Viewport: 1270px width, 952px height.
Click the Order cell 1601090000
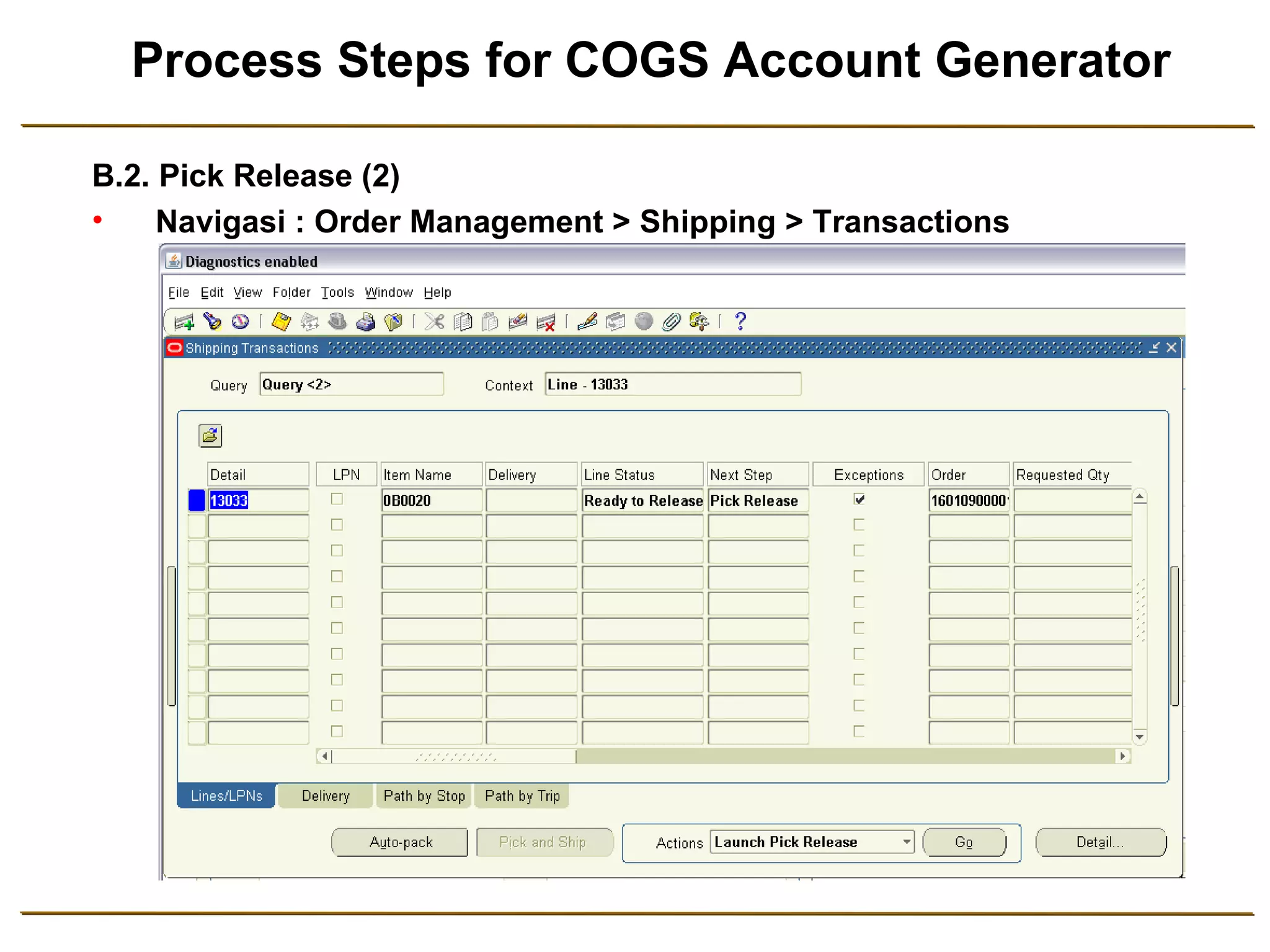click(x=969, y=500)
